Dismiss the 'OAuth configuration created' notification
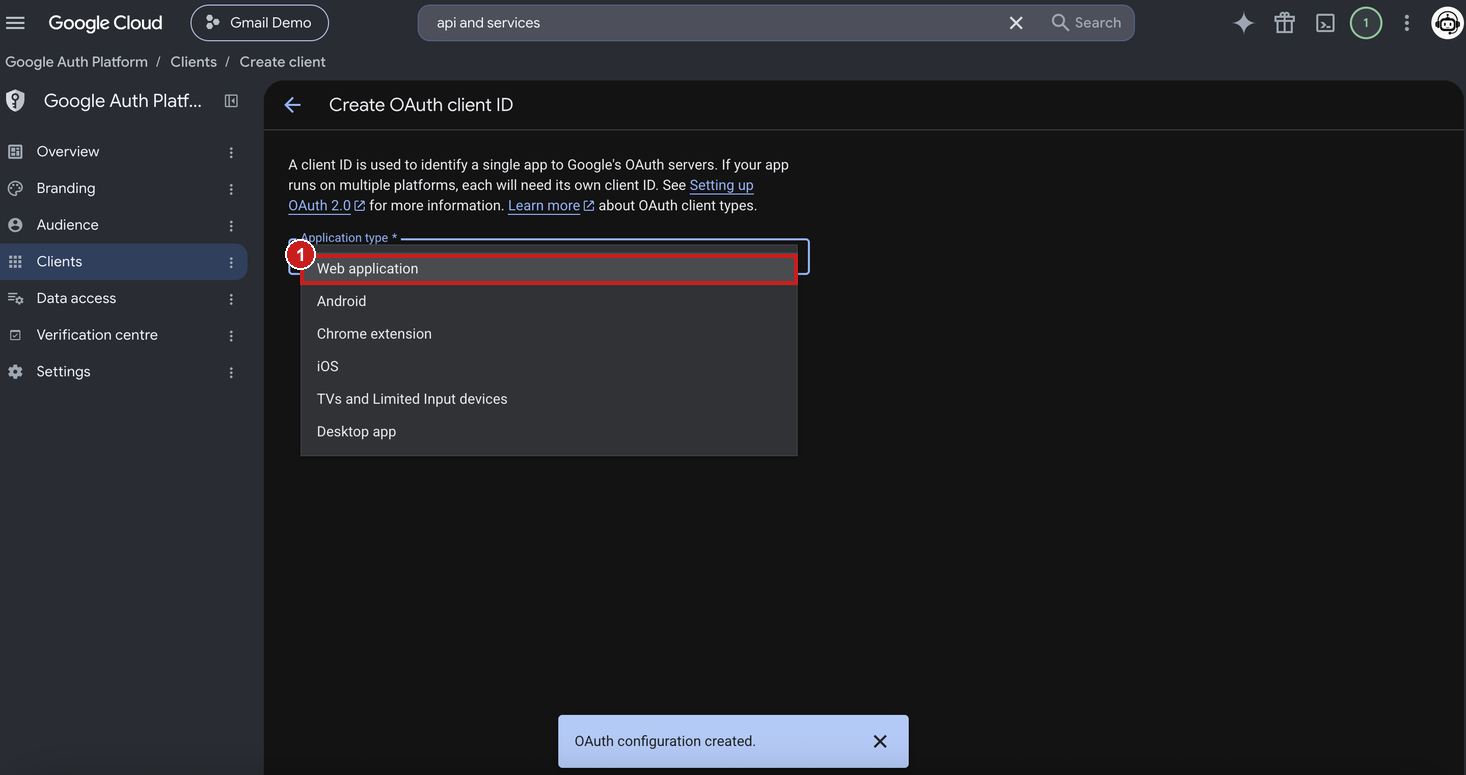 coord(880,741)
